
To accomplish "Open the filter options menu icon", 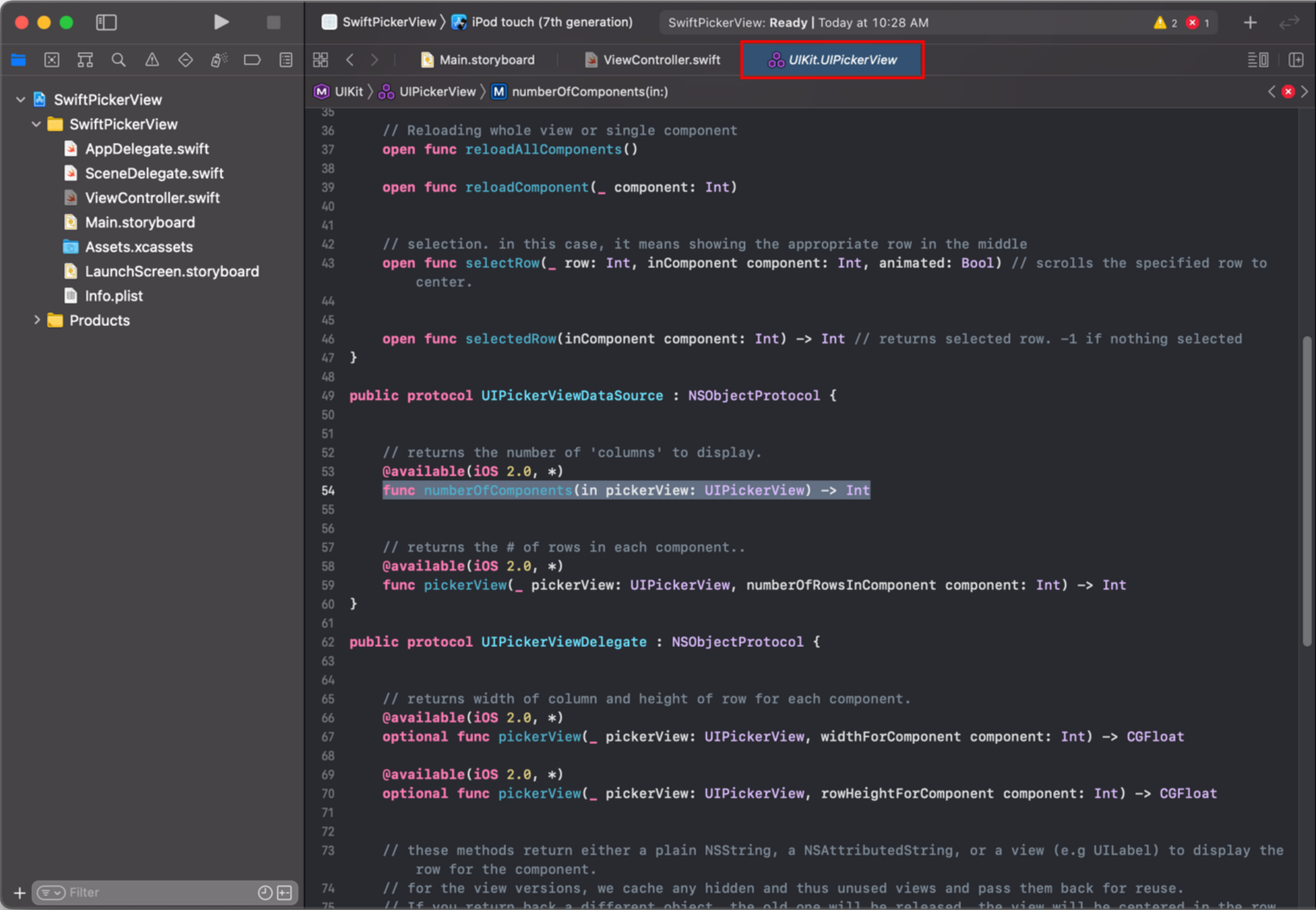I will coord(50,893).
